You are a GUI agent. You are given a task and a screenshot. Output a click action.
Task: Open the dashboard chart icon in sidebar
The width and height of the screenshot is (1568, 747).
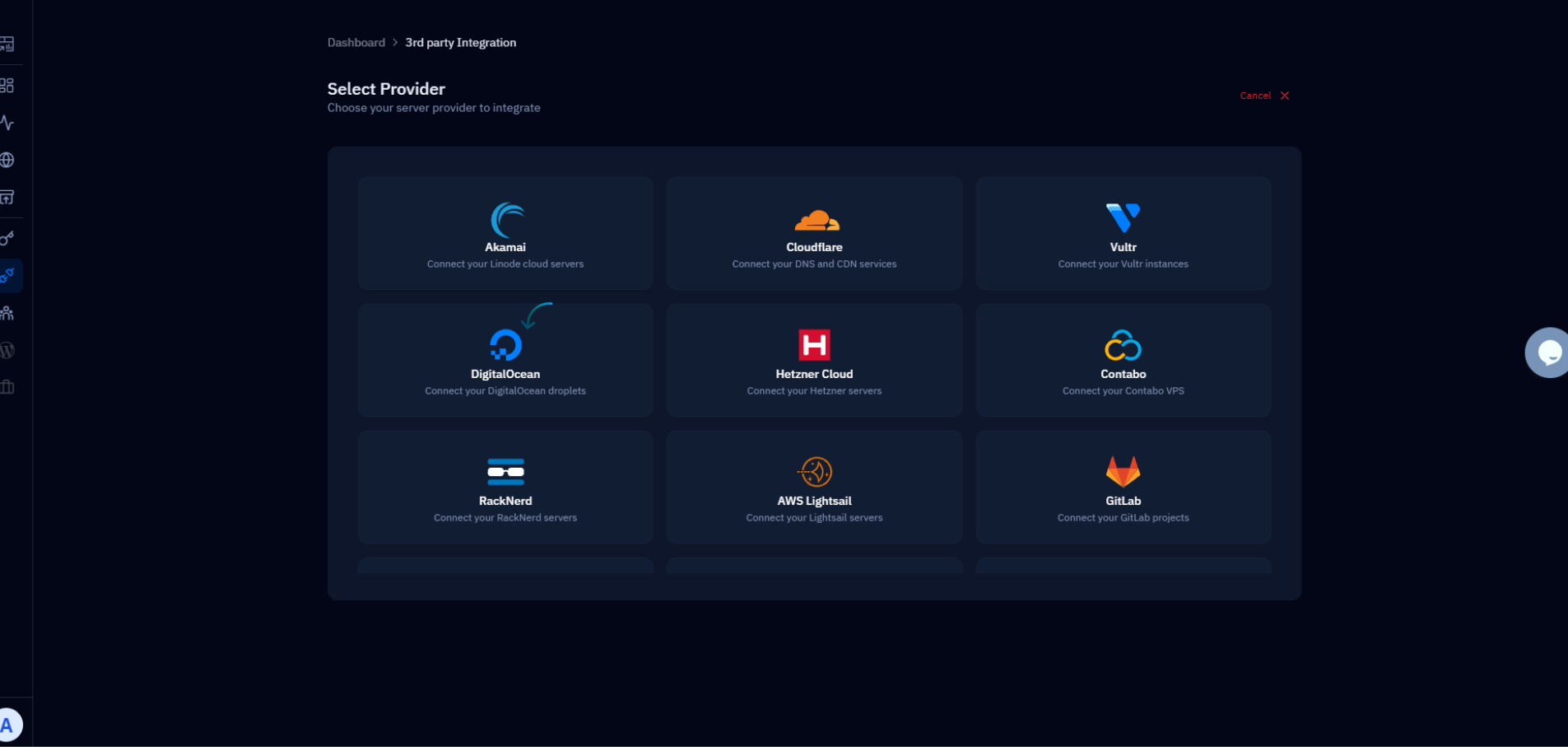7,44
